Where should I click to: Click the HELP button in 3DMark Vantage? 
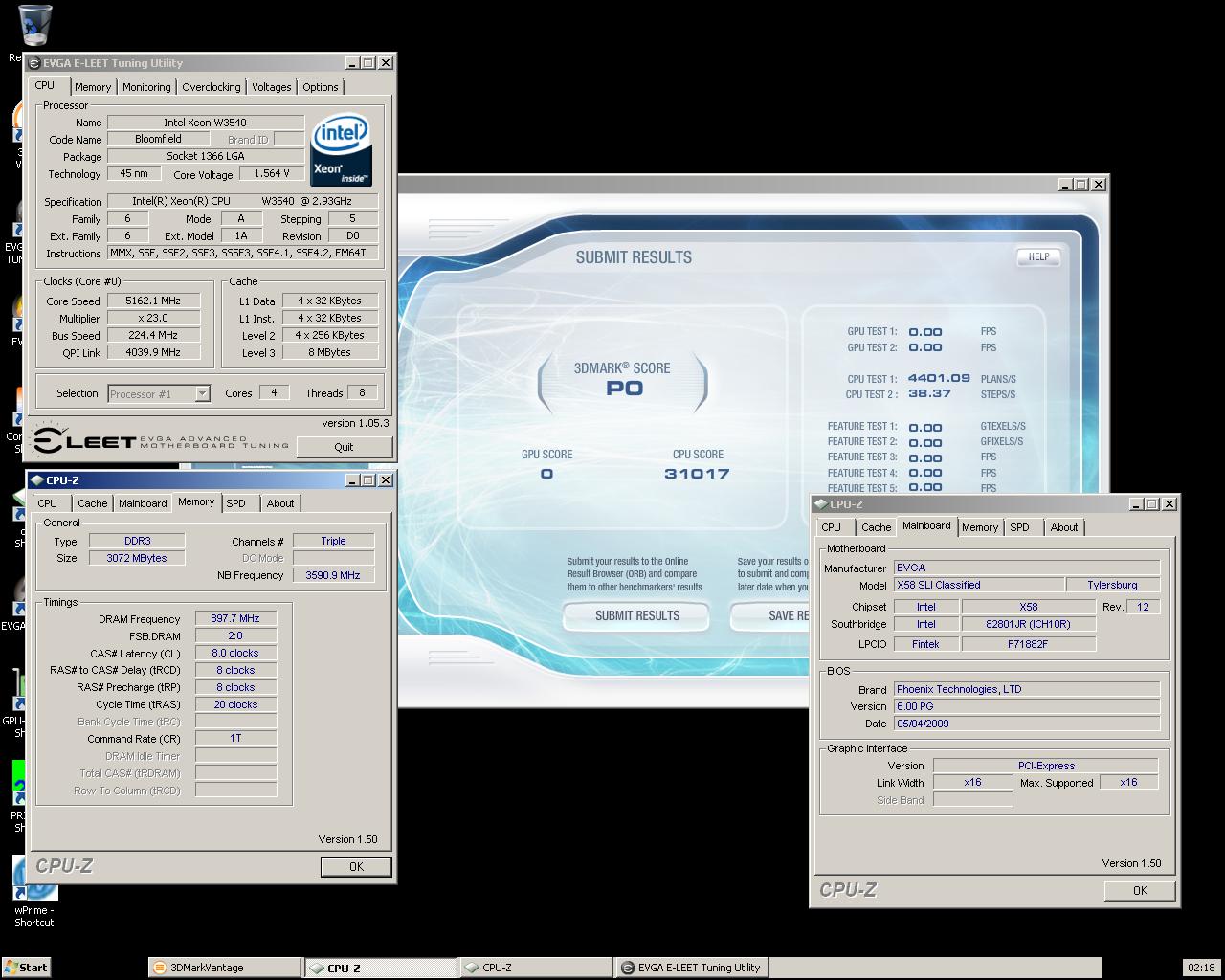[x=1038, y=256]
